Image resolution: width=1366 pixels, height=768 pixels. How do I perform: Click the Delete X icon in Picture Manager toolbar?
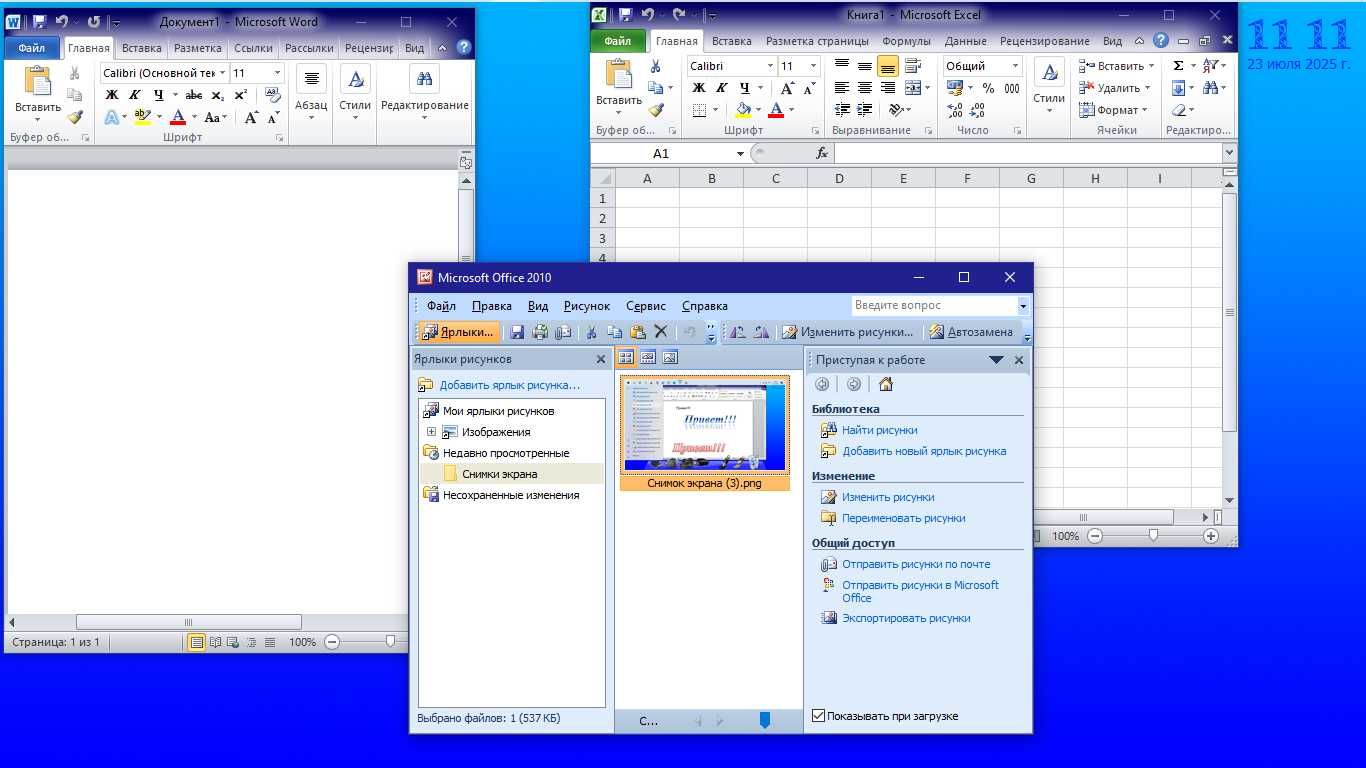660,332
